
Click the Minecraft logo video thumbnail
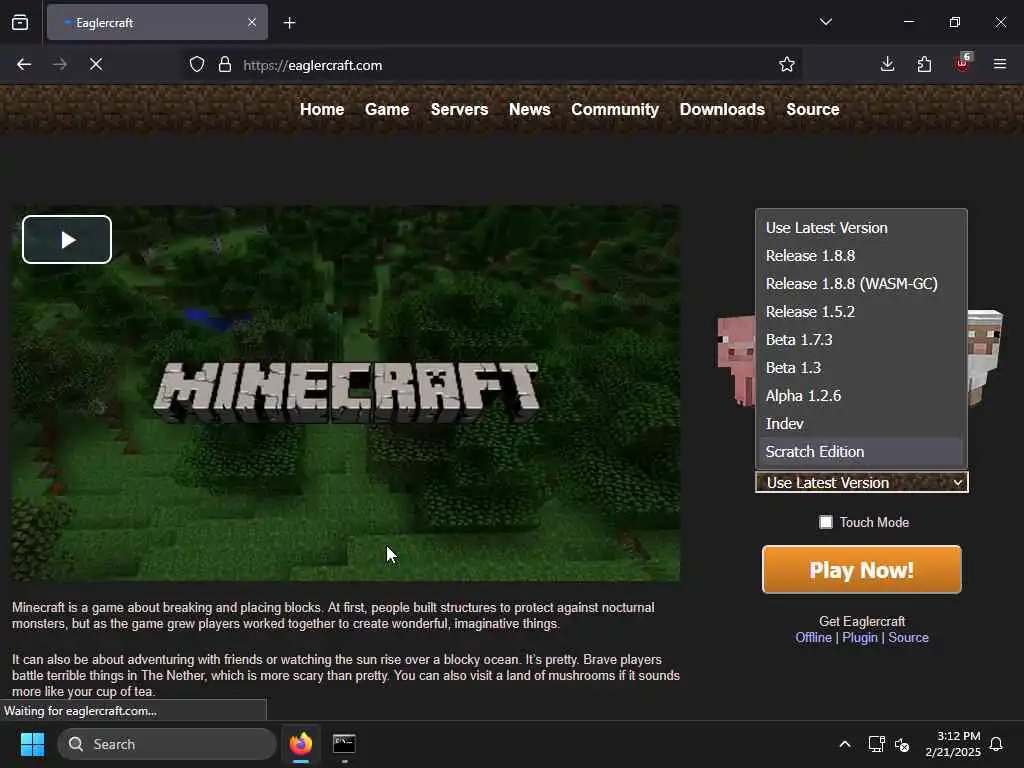pyautogui.click(x=345, y=393)
